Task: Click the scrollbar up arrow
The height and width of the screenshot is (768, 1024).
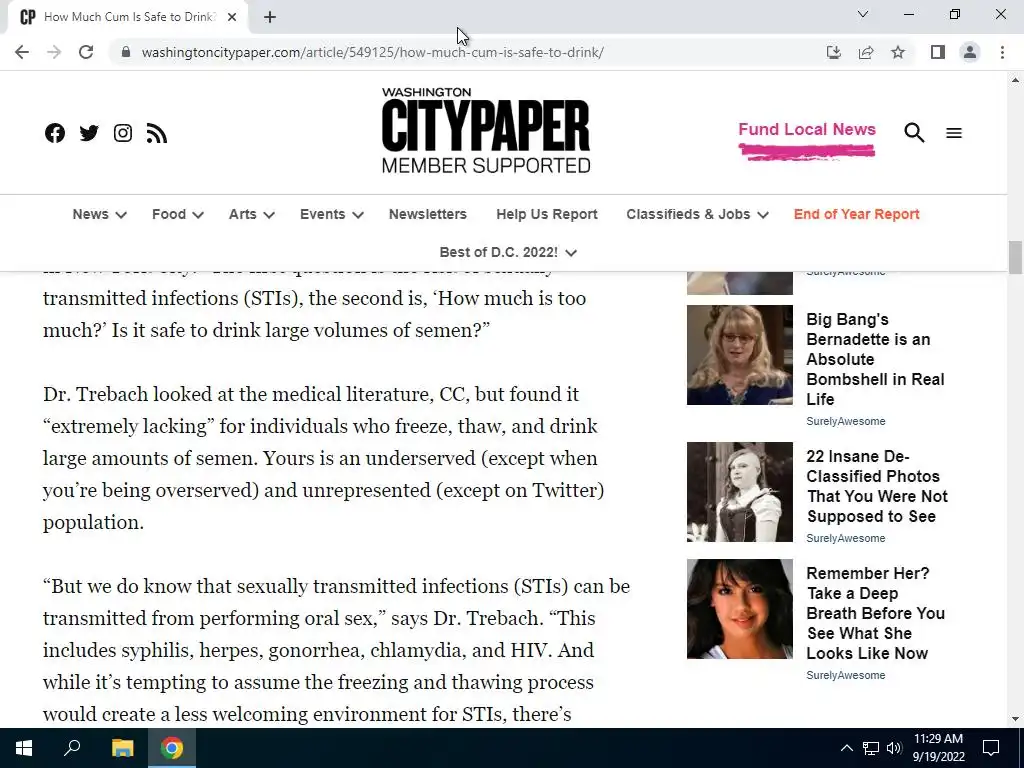Action: pyautogui.click(x=1015, y=80)
